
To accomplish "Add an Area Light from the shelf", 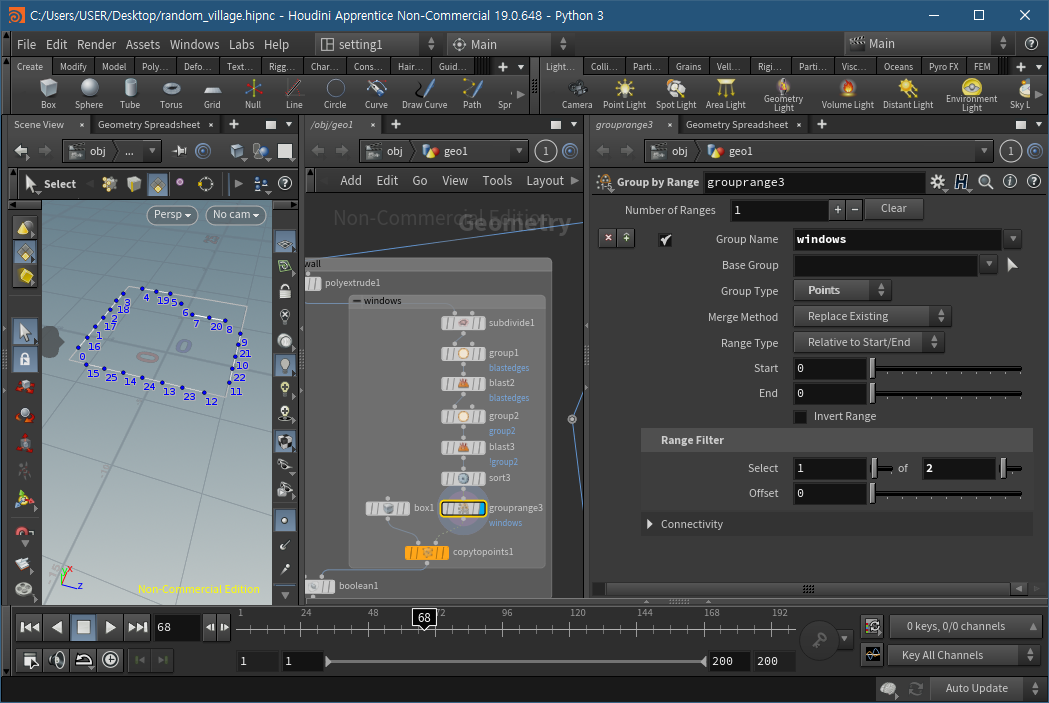I will [725, 93].
